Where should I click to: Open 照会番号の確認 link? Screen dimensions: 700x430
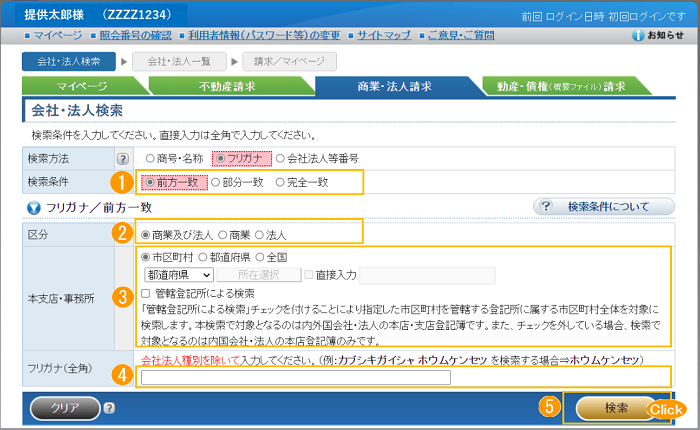point(135,35)
